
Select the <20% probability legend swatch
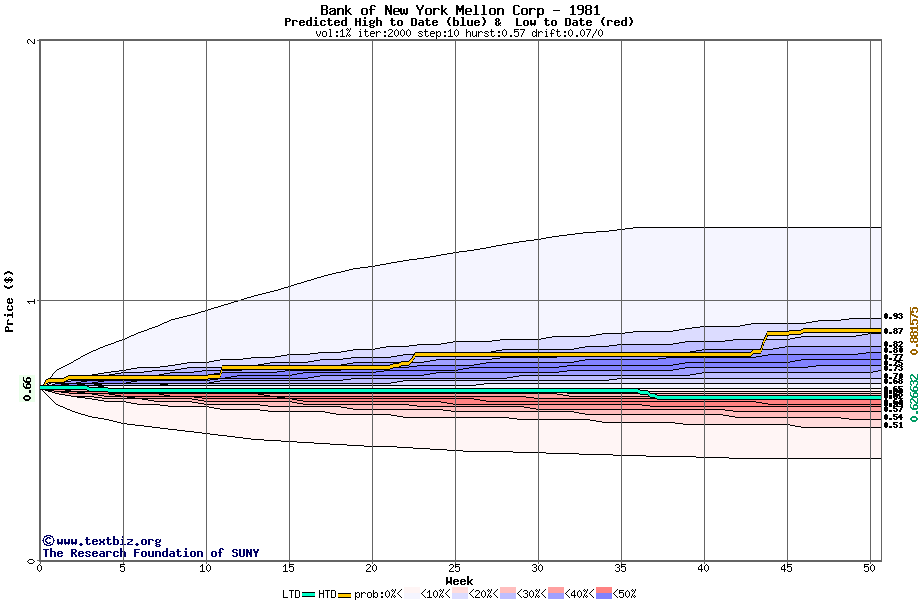click(458, 594)
